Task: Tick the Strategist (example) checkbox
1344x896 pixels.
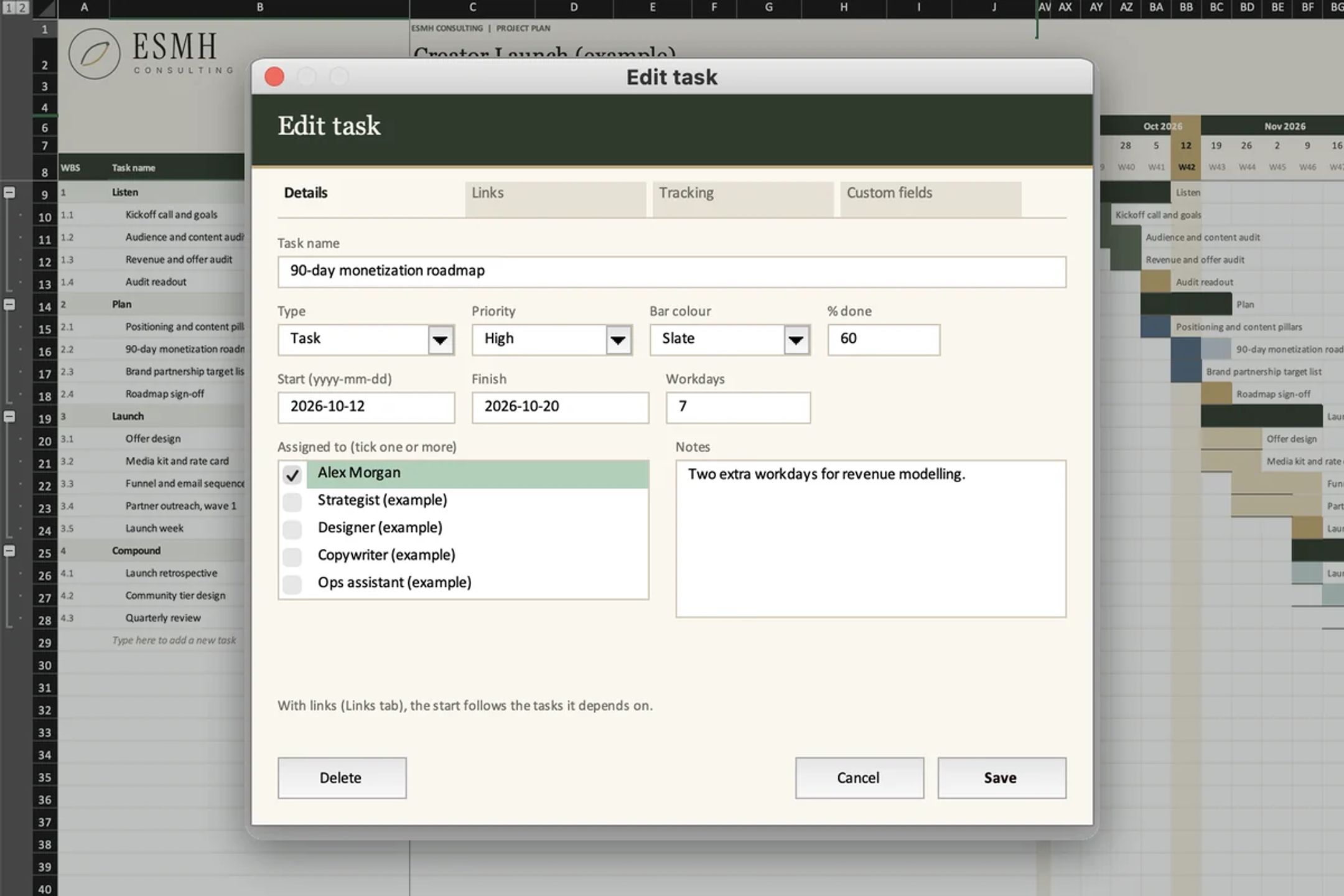Action: (292, 502)
